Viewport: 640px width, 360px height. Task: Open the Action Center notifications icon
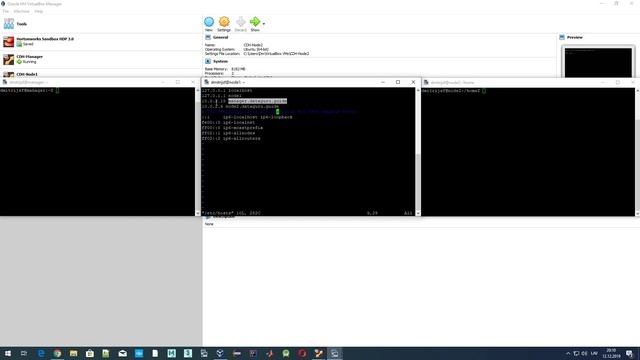point(630,353)
